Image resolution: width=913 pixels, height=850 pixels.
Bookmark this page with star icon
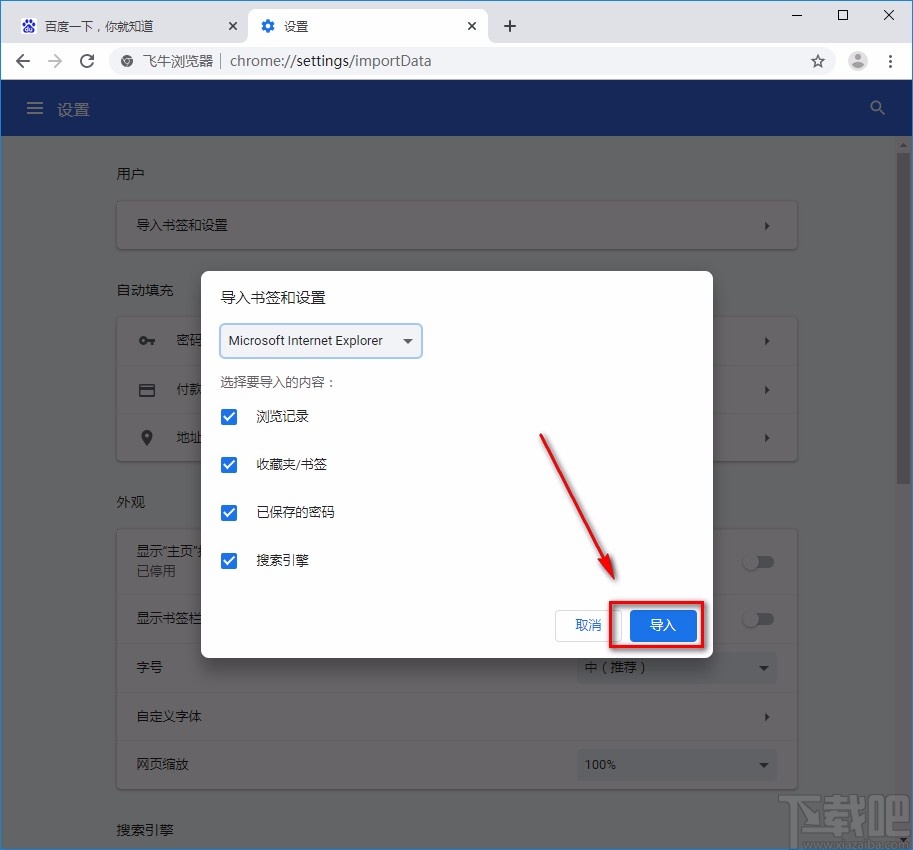[x=818, y=61]
